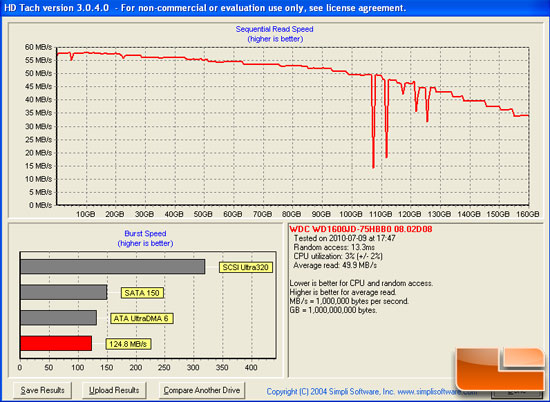Click the ATA UltraDMA 6 gray bar
This screenshot has width=550, height=402.
(59, 317)
